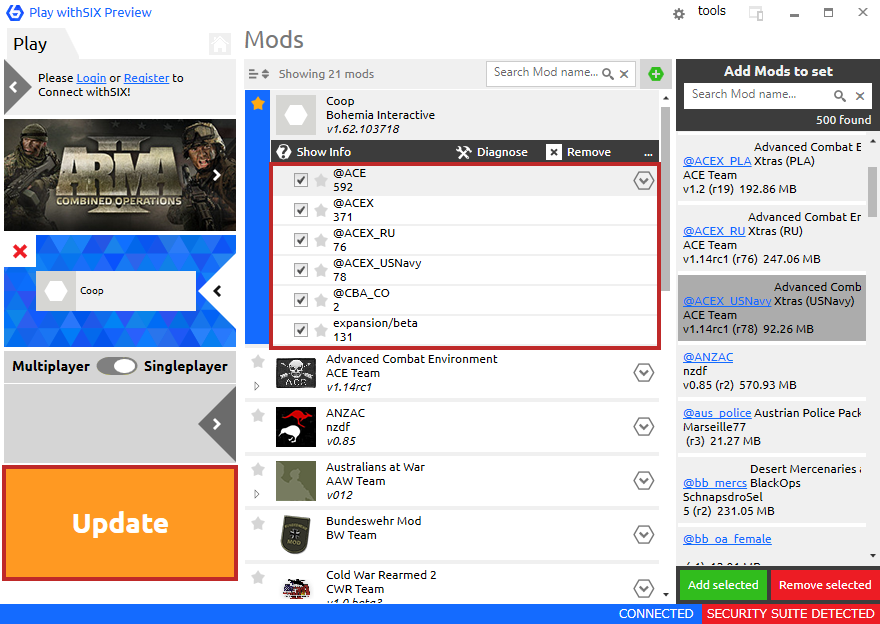Viewport: 880px width, 624px height.
Task: Uncheck the @CBA_CO mod checkbox
Action: [x=301, y=300]
